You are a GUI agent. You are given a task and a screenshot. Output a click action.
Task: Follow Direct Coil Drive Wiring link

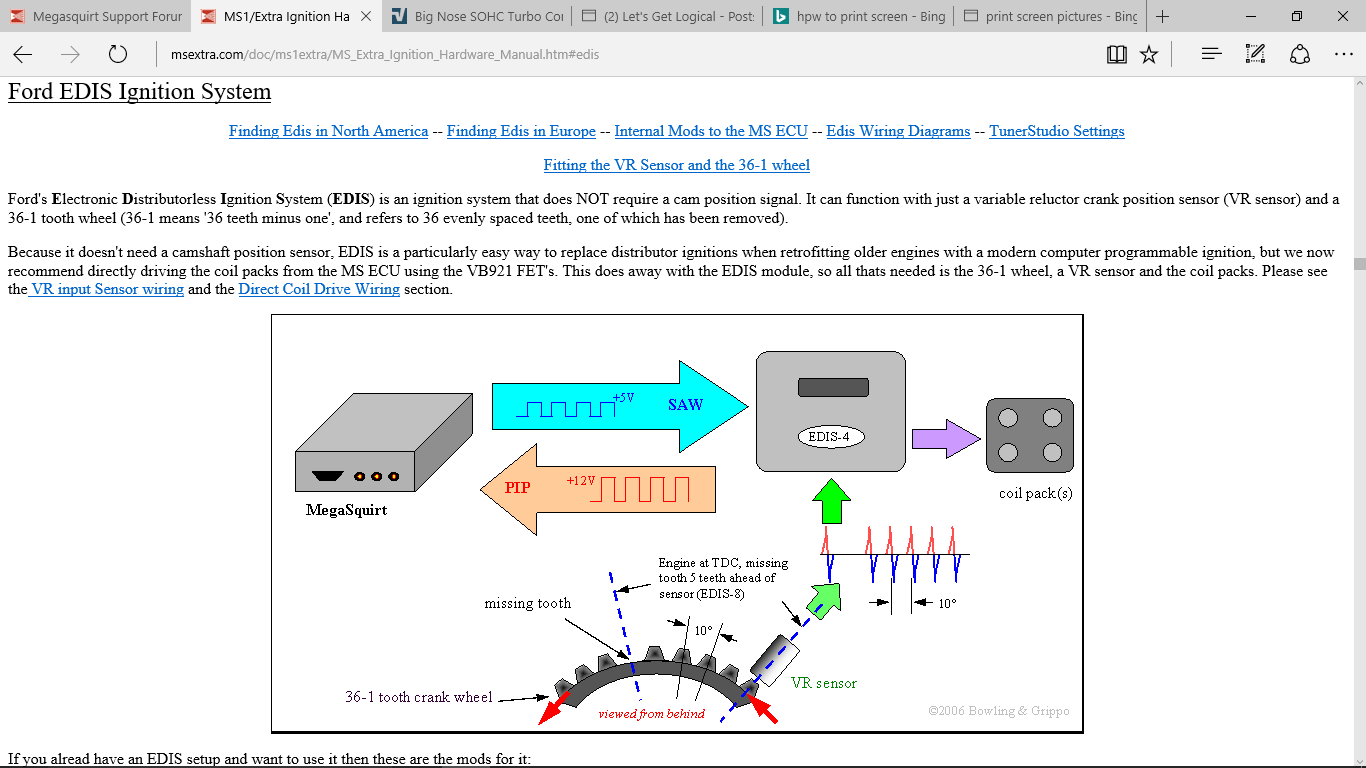(319, 289)
